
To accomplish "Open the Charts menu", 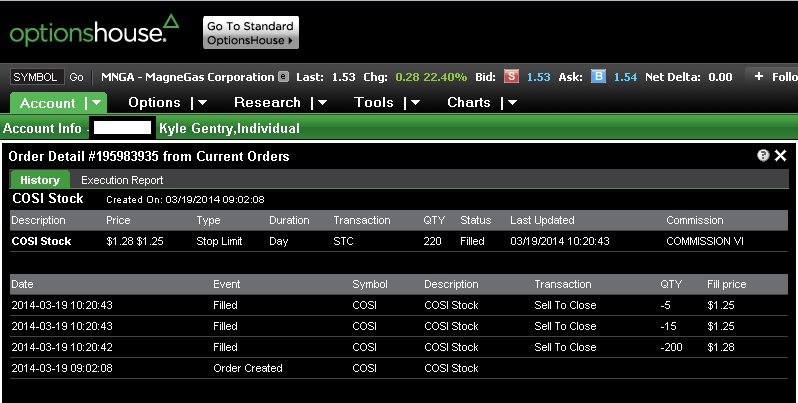I will click(x=468, y=102).
